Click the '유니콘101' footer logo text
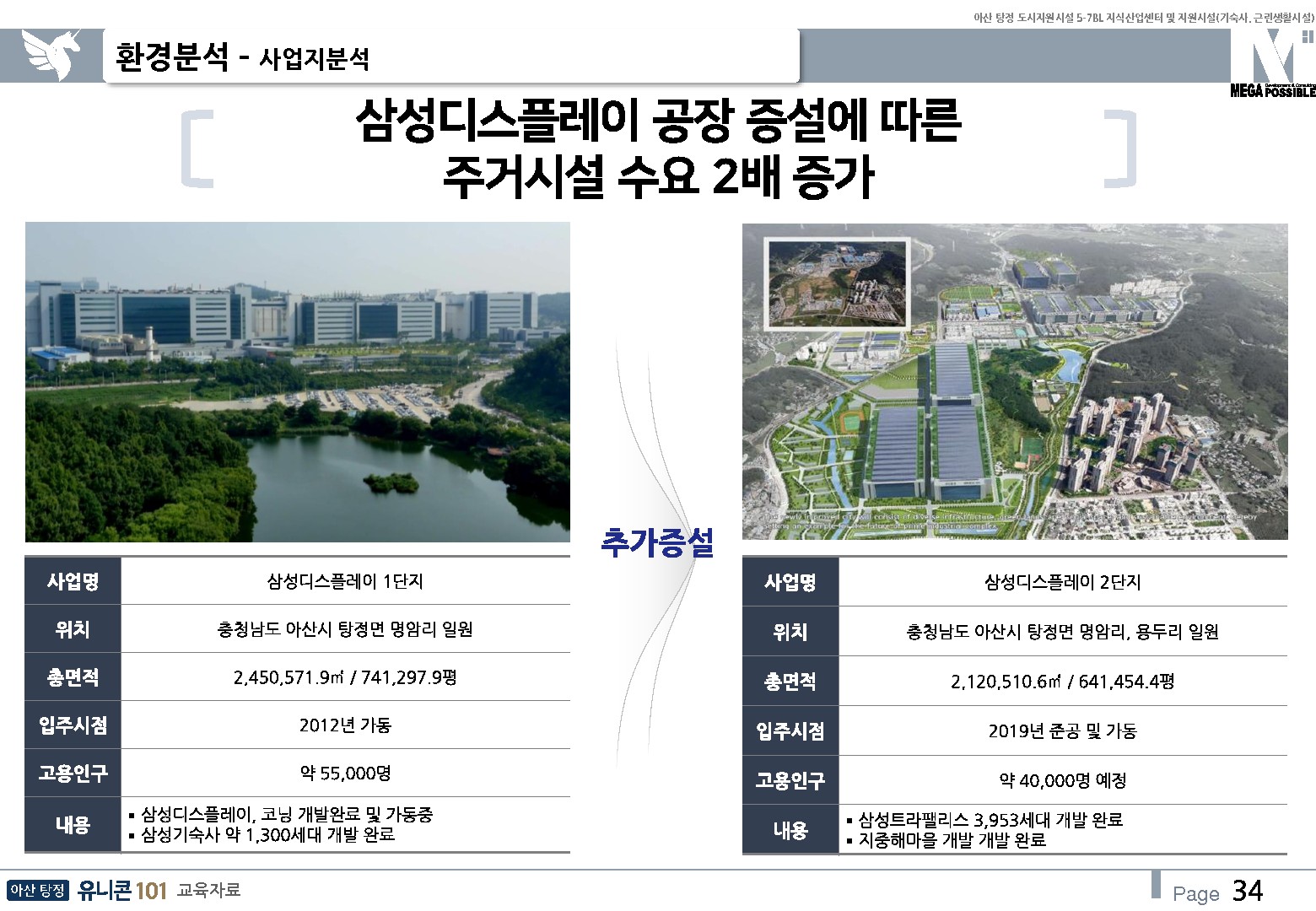1316x911 pixels. (x=122, y=891)
